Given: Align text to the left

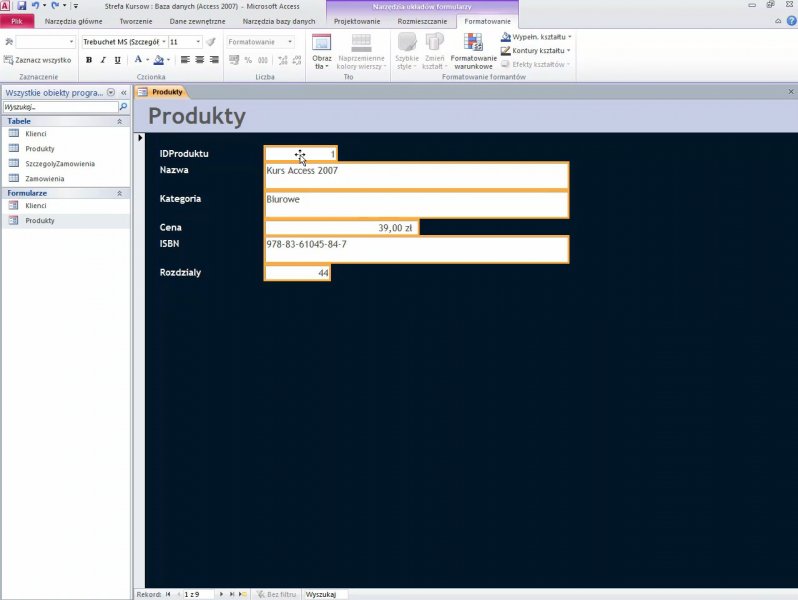Looking at the screenshot, I should 185,60.
